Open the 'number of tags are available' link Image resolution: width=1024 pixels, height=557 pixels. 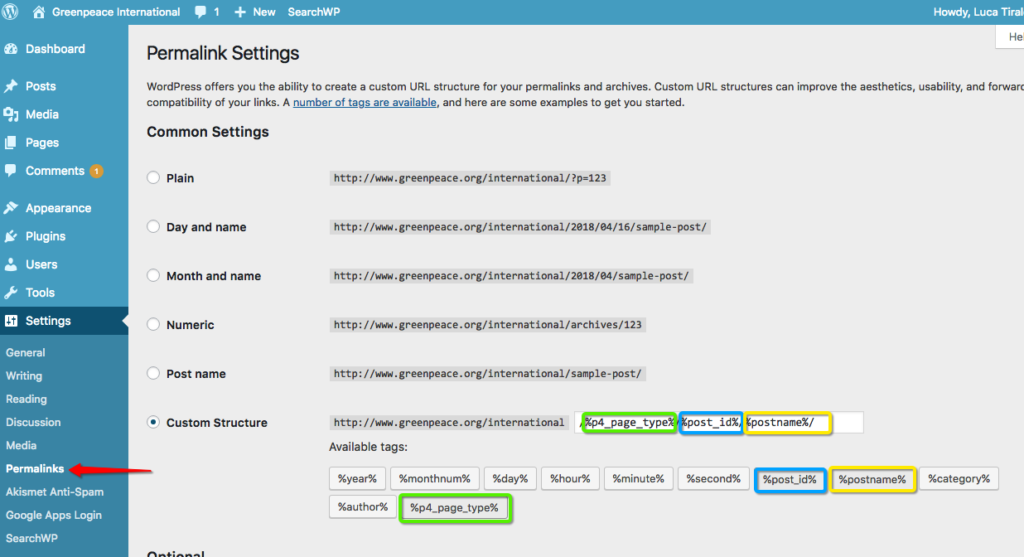click(x=364, y=103)
